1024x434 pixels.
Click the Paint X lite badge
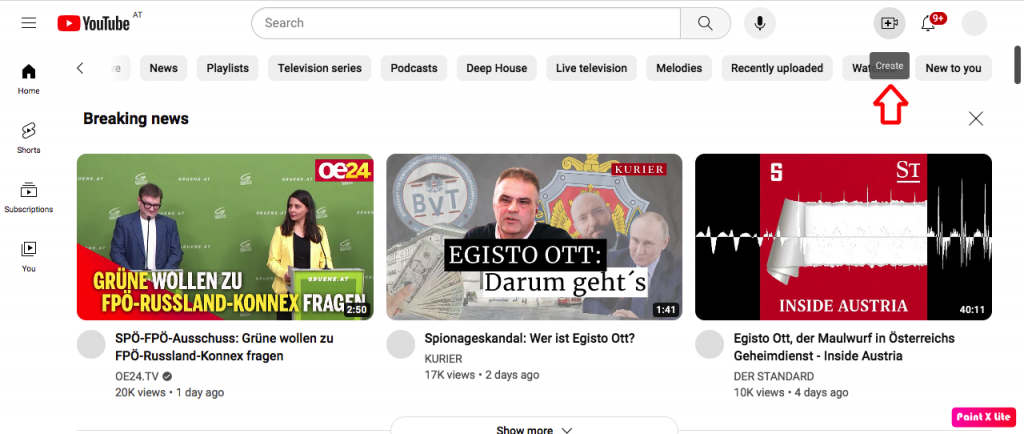[x=984, y=417]
